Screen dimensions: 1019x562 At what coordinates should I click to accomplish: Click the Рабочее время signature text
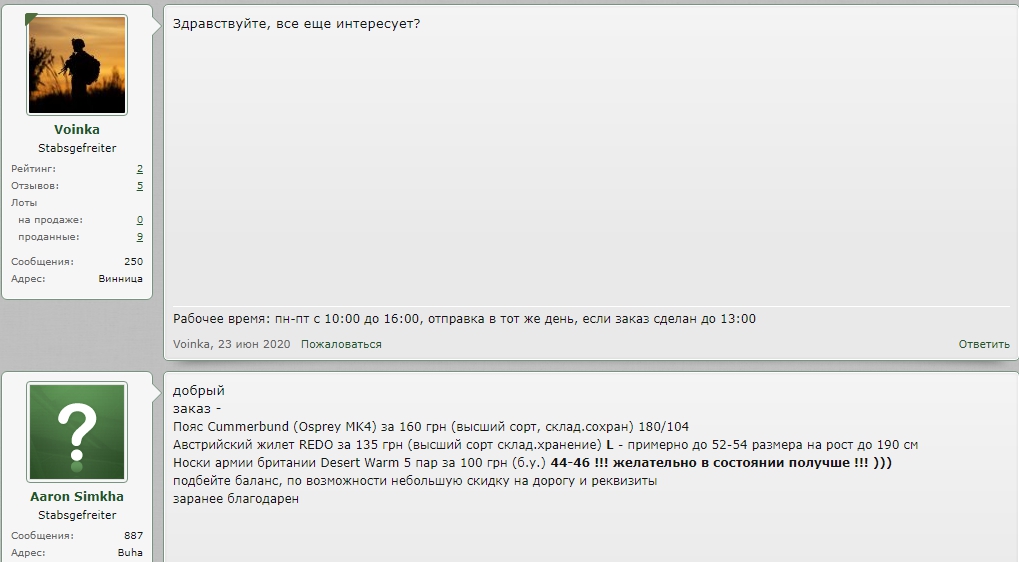464,319
